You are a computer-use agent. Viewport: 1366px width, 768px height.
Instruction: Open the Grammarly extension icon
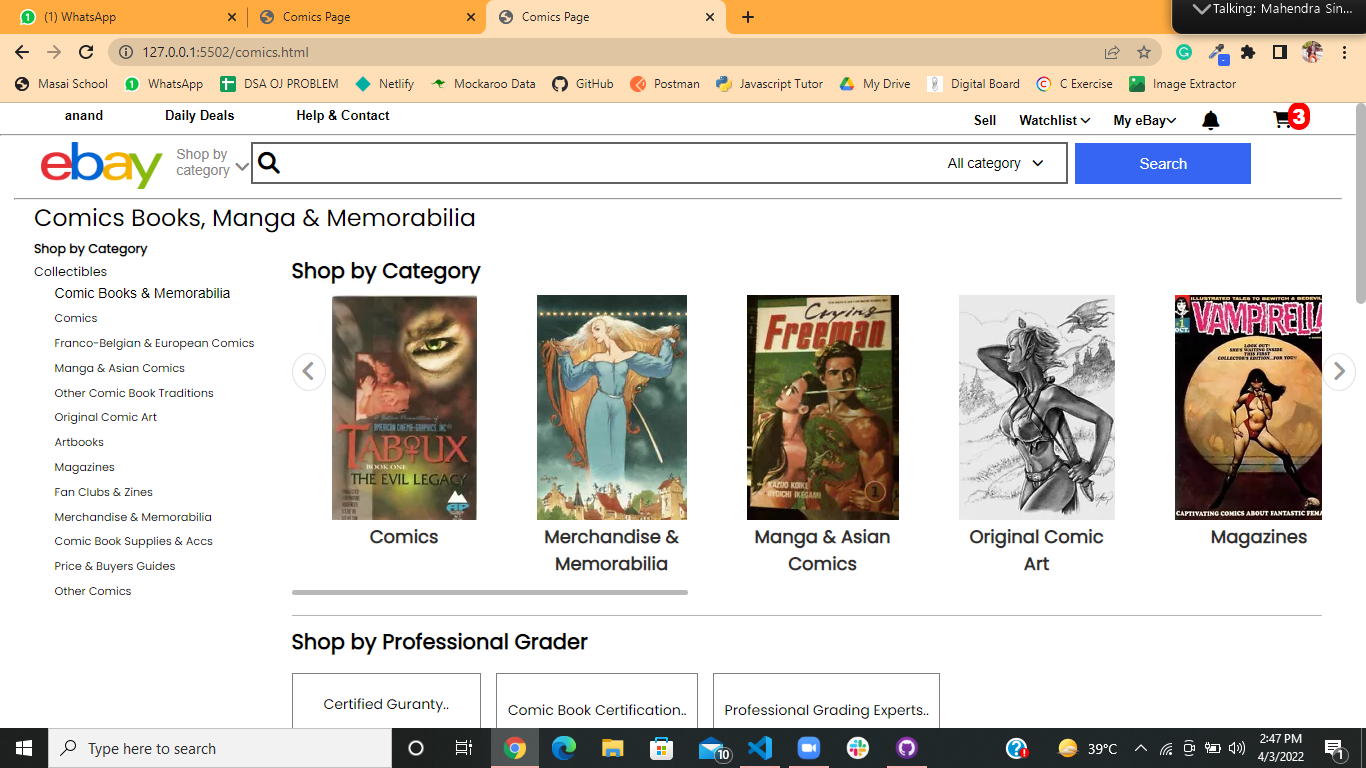1184,52
